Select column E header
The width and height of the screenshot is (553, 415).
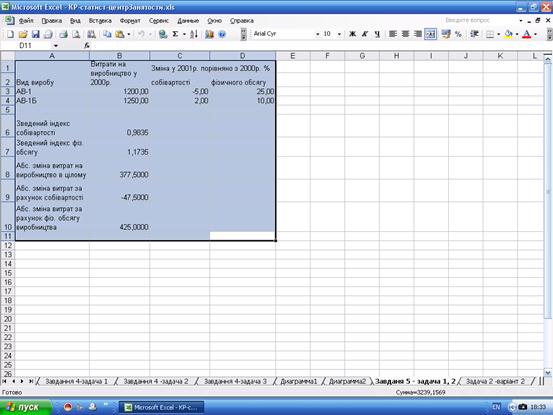292,56
